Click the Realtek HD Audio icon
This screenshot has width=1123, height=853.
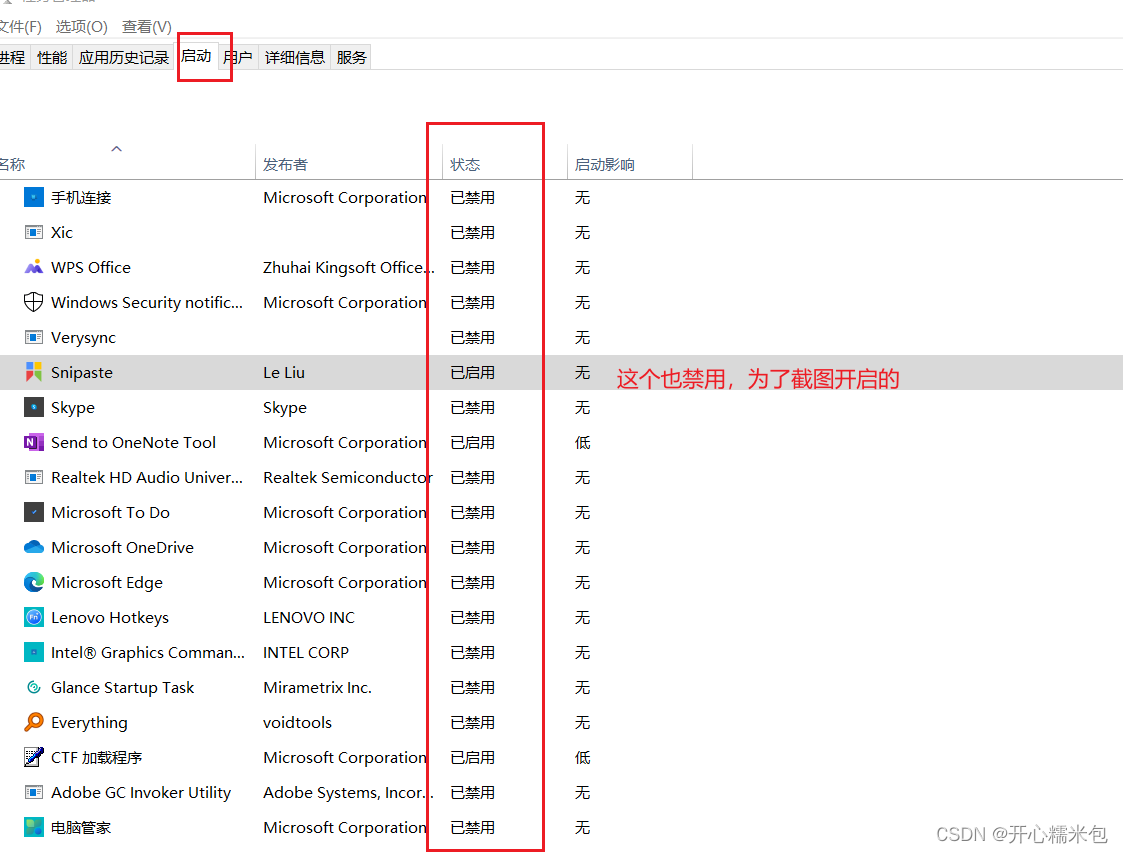point(34,477)
